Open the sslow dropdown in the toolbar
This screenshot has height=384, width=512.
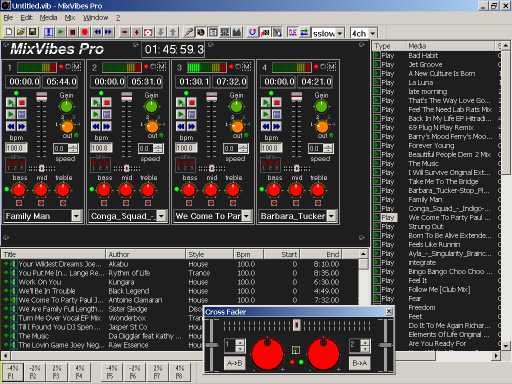pyautogui.click(x=340, y=33)
